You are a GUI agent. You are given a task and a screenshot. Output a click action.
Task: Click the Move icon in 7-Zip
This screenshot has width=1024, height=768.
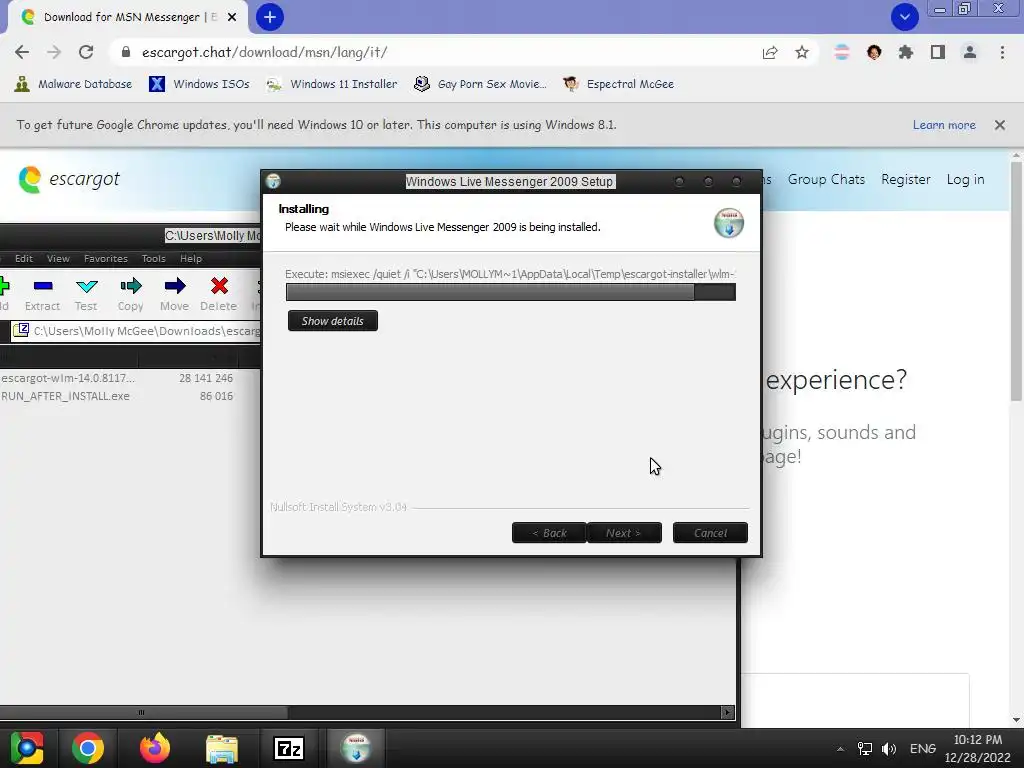(174, 293)
